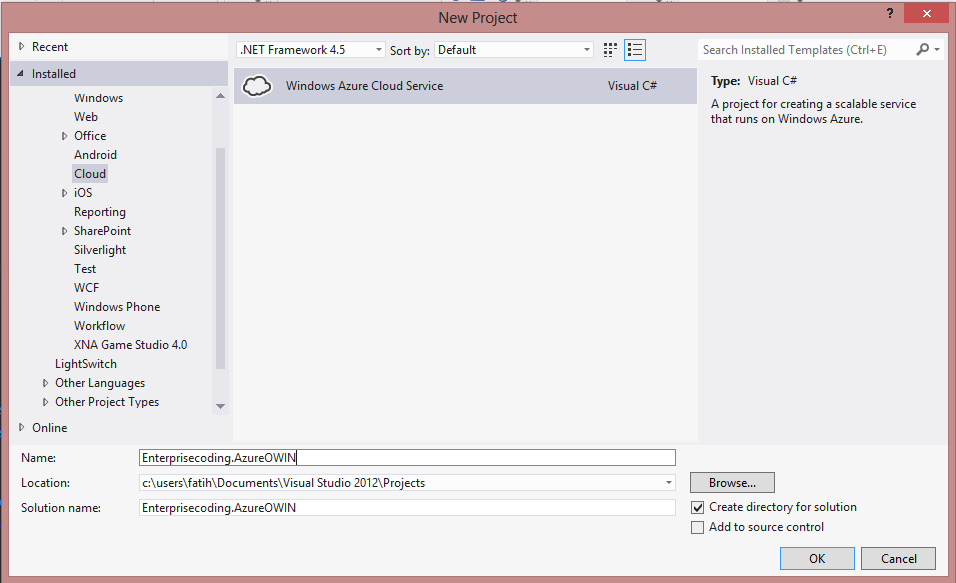Open the .NET Framework 4.5 dropdown
956x583 pixels.
pyautogui.click(x=311, y=50)
